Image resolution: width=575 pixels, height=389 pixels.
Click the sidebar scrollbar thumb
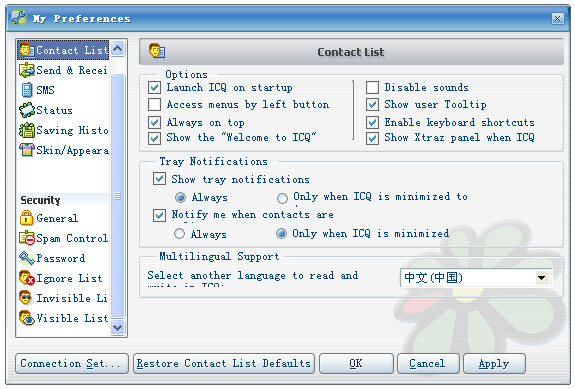118,196
